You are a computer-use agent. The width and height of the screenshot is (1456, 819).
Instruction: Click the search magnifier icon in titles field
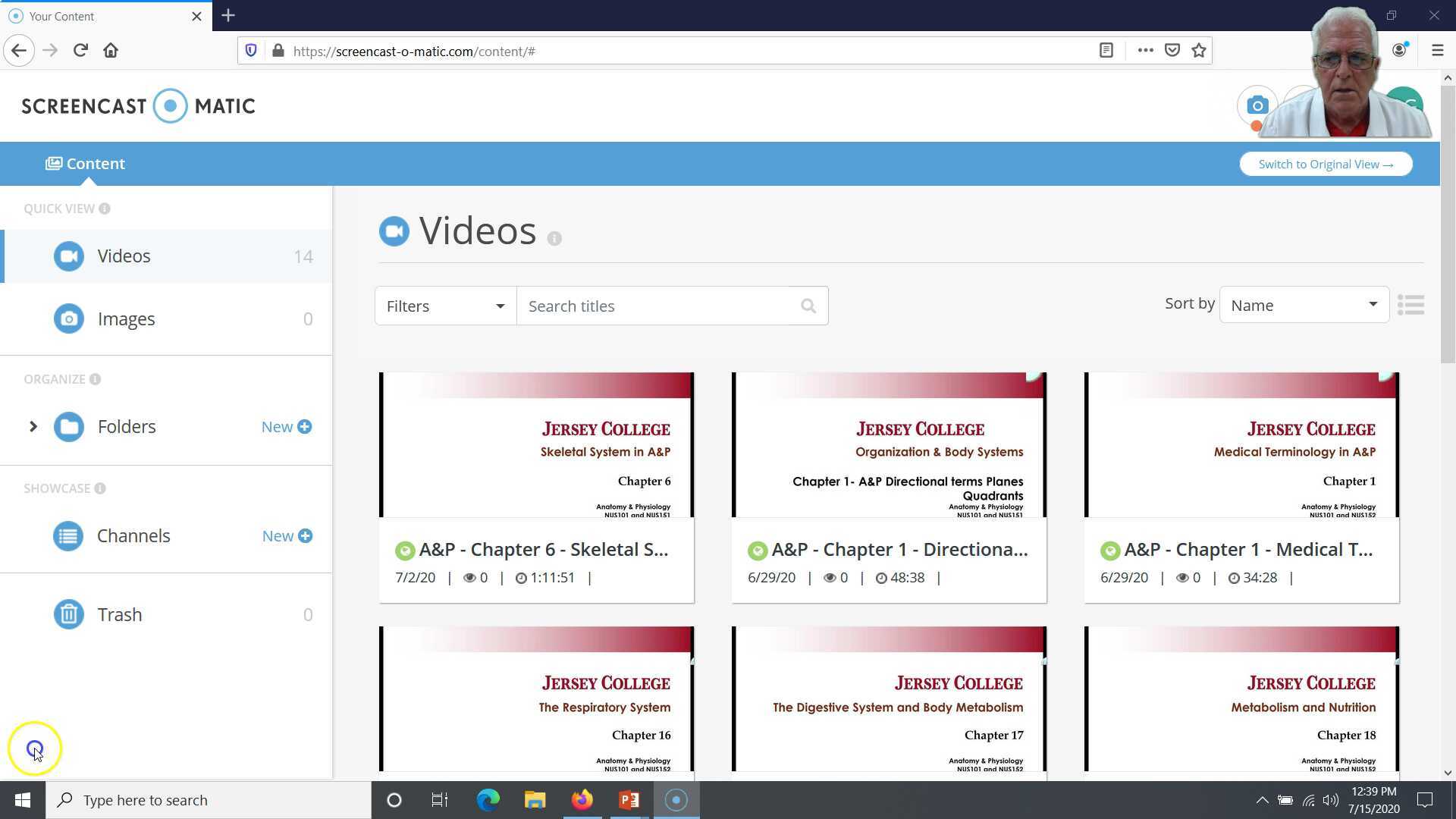[x=808, y=306]
